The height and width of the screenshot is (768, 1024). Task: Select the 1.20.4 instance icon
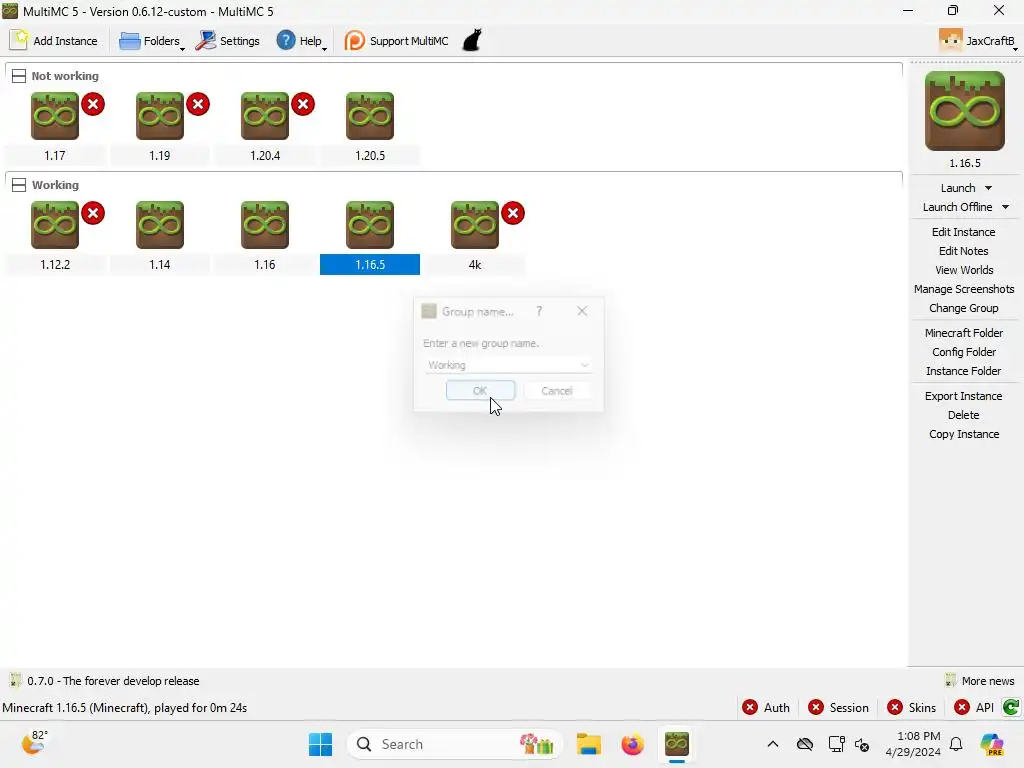[264, 116]
